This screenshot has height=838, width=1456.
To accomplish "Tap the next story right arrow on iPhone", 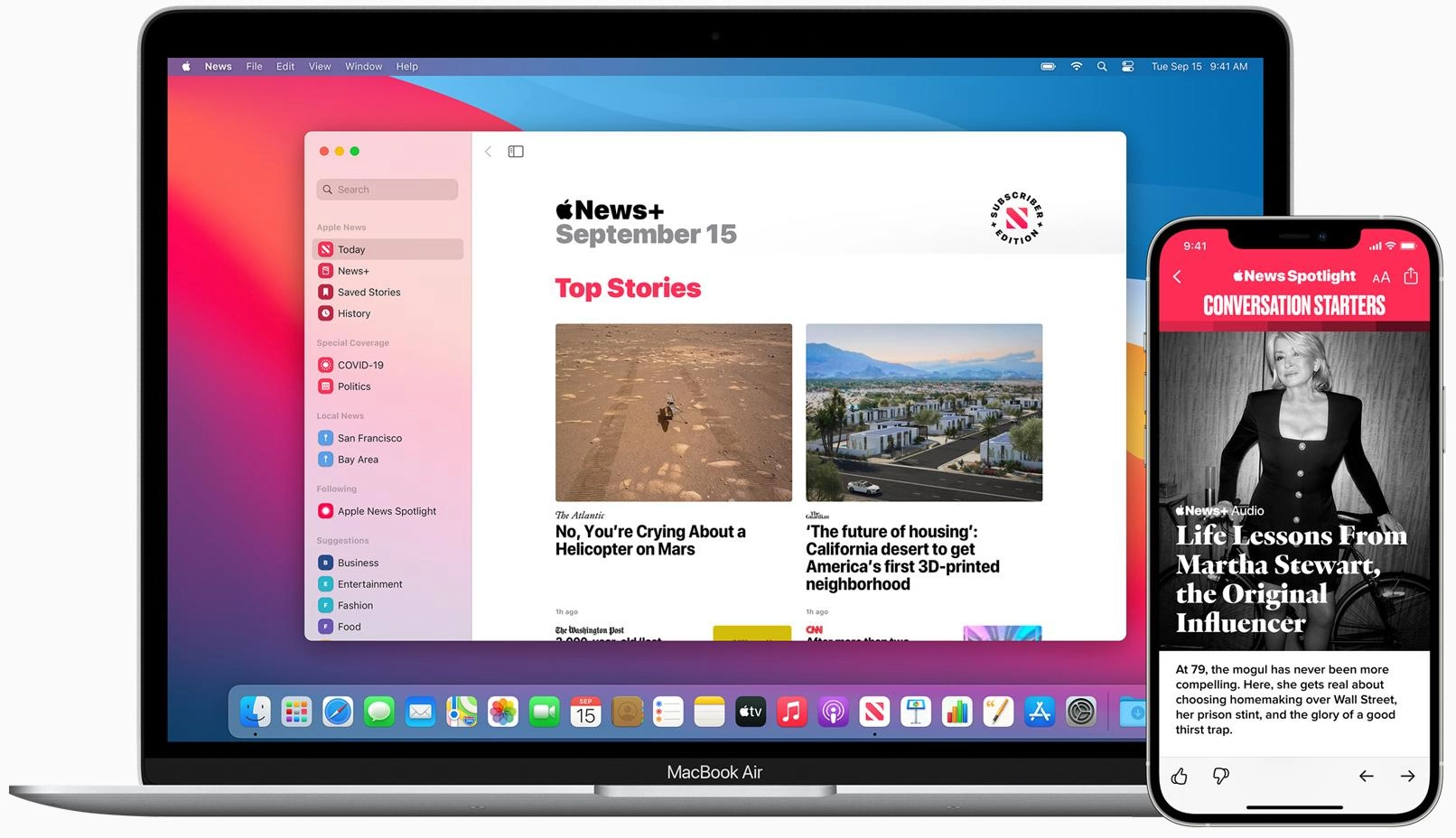I will [1408, 776].
